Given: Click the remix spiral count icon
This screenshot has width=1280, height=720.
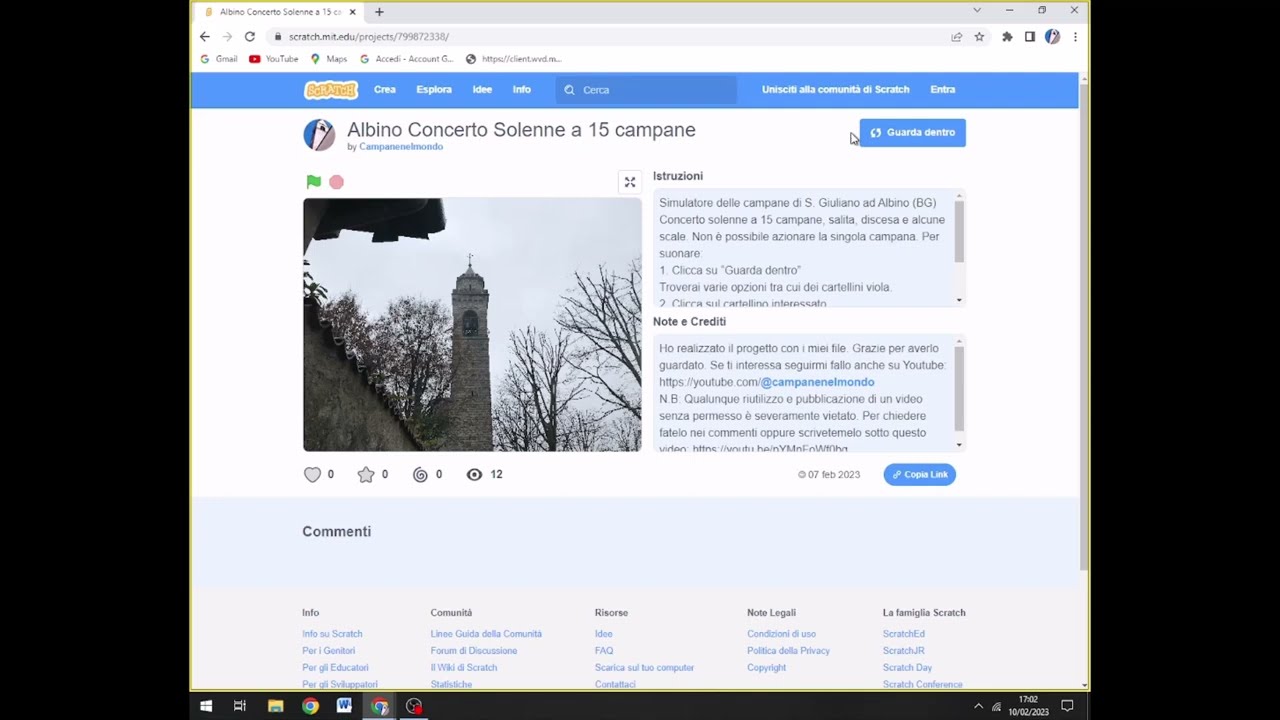Looking at the screenshot, I should (421, 475).
